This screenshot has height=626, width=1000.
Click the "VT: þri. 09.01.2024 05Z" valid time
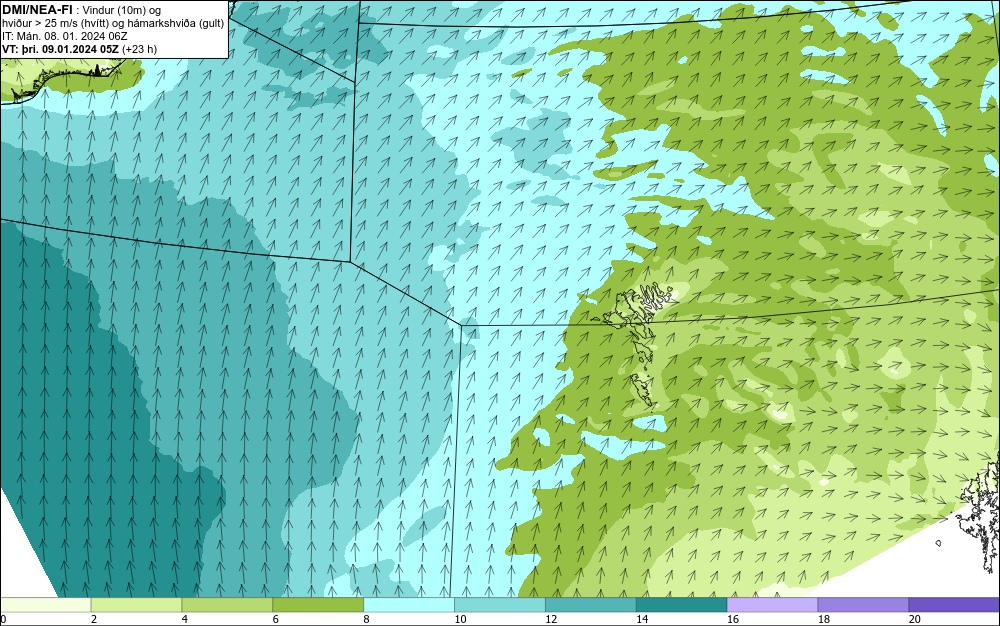(x=60, y=49)
